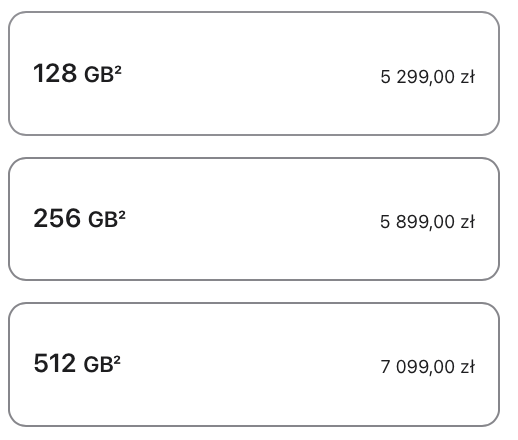Choose the cheapest storage capacity card
Viewport: 518px width, 440px height.
pyautogui.click(x=254, y=74)
